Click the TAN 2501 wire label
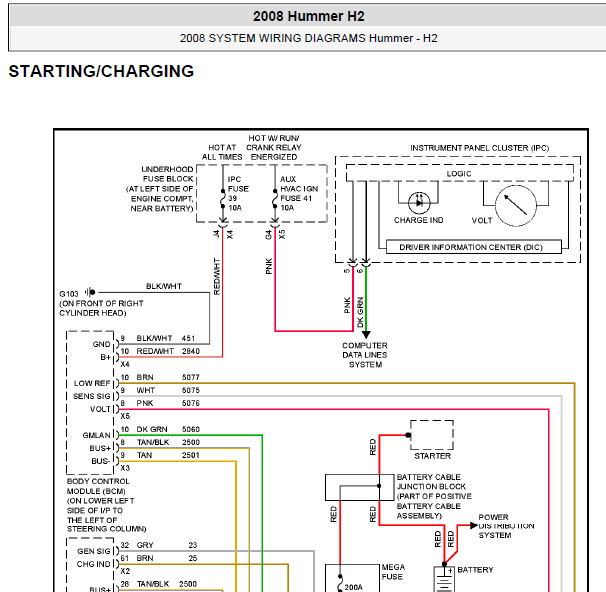Viewport: 606px width, 592px height. coord(168,455)
